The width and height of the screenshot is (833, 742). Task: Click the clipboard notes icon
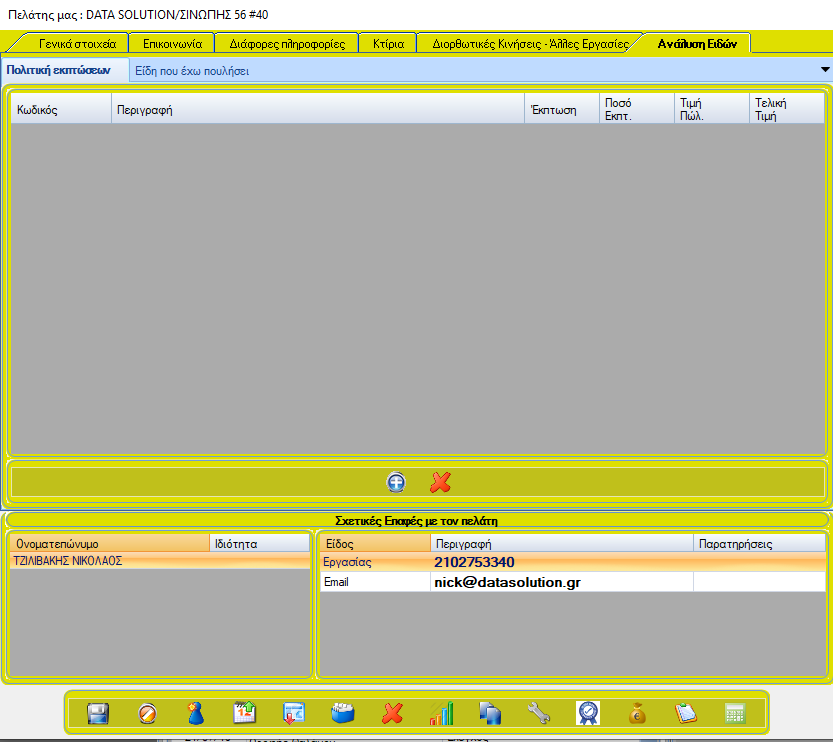(x=685, y=713)
